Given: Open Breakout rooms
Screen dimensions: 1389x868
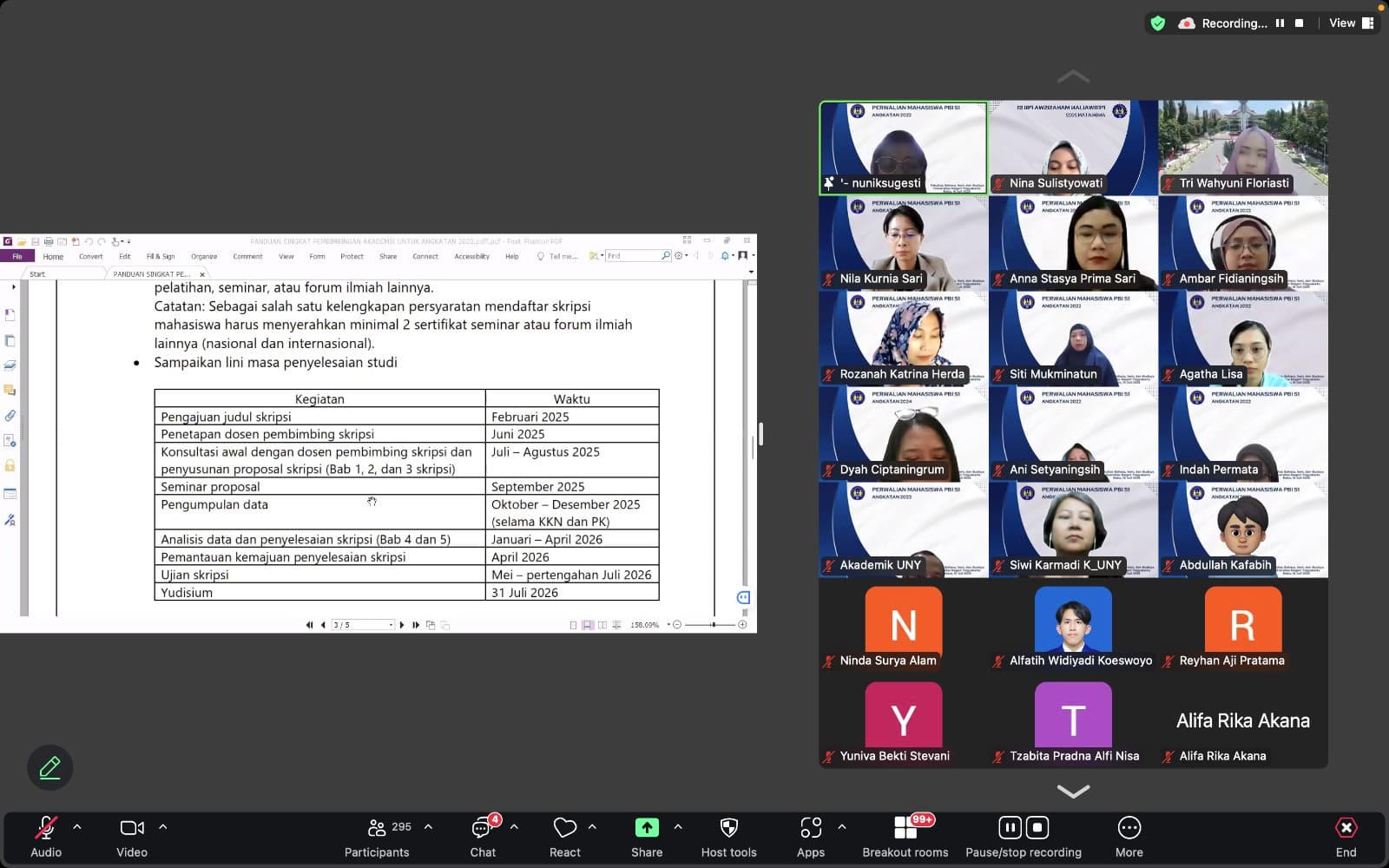Looking at the screenshot, I should tap(905, 837).
